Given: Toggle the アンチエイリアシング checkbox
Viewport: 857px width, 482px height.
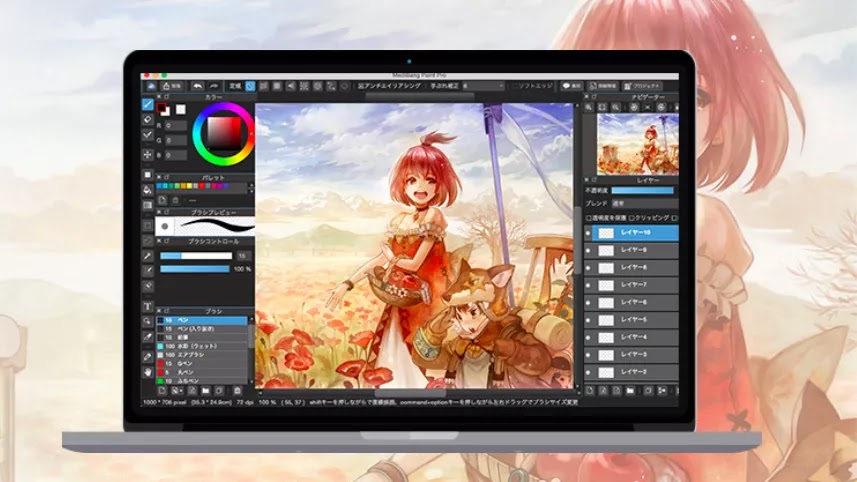Looking at the screenshot, I should (361, 86).
